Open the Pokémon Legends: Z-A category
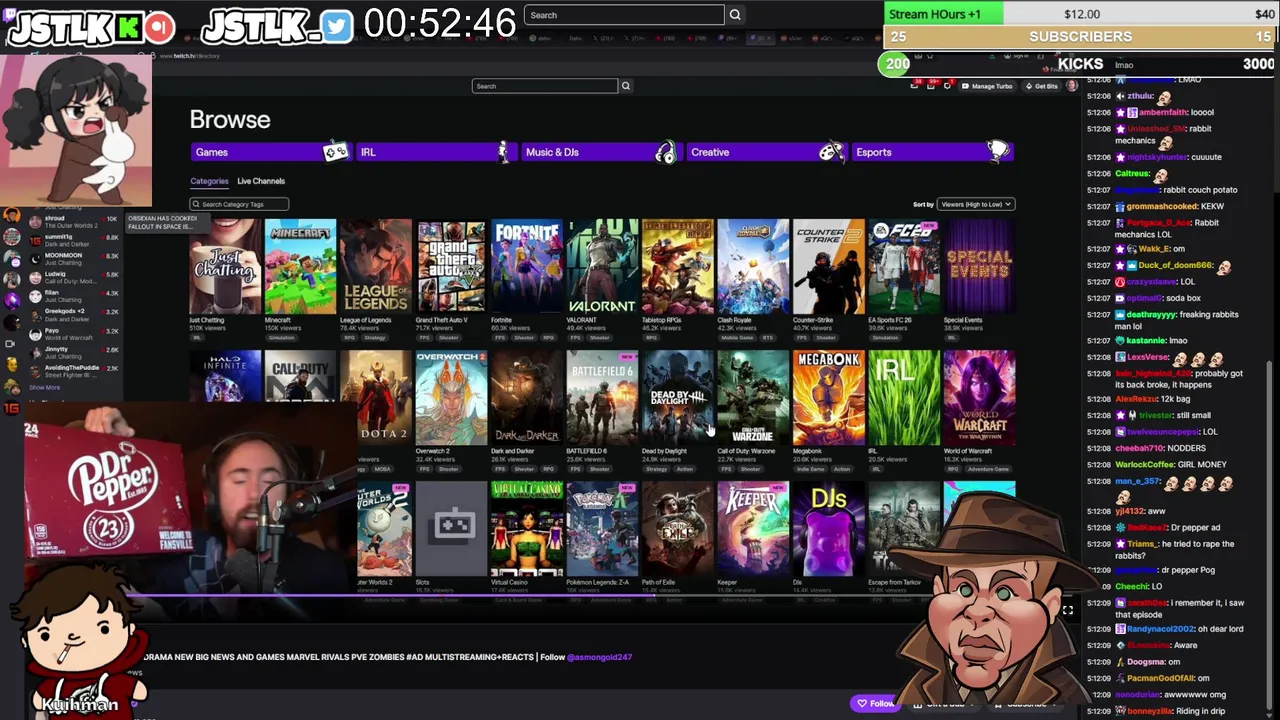This screenshot has width=1280, height=720. pos(602,528)
